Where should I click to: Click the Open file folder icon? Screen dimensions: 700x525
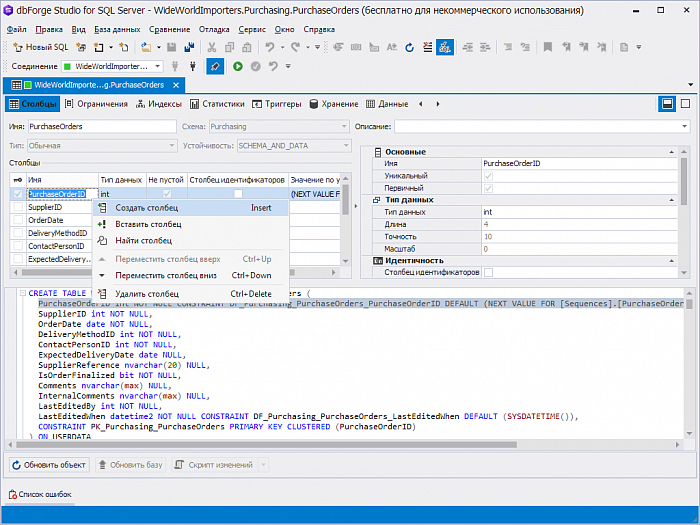pyautogui.click(x=146, y=47)
